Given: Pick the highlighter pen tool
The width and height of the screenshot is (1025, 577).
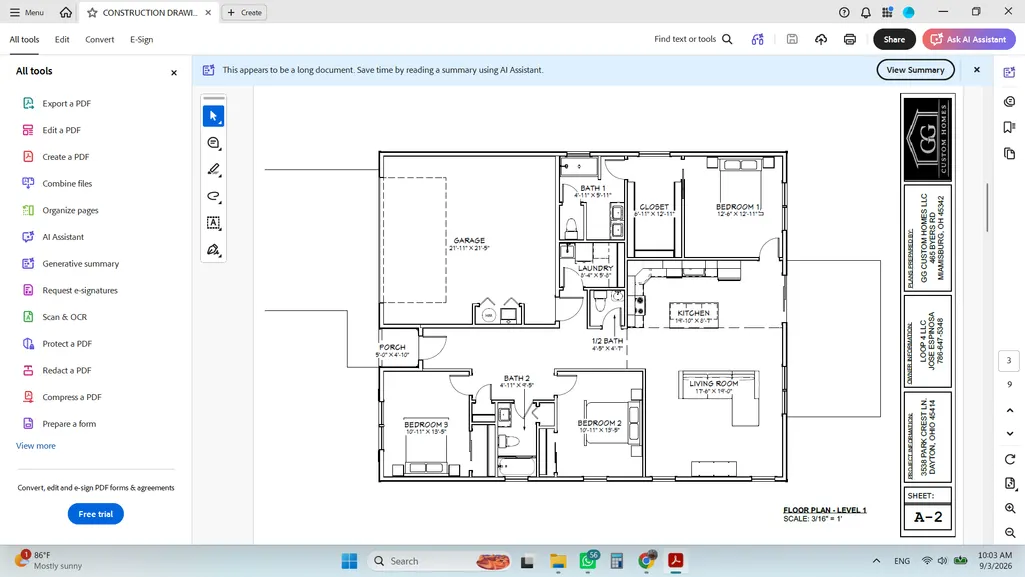Looking at the screenshot, I should point(213,170).
